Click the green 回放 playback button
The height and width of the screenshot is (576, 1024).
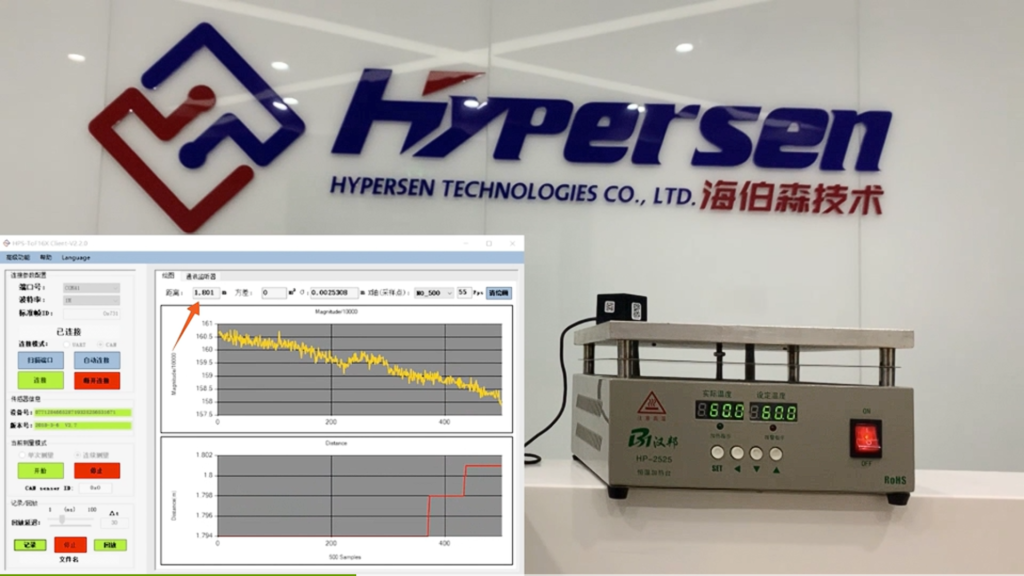click(x=110, y=545)
